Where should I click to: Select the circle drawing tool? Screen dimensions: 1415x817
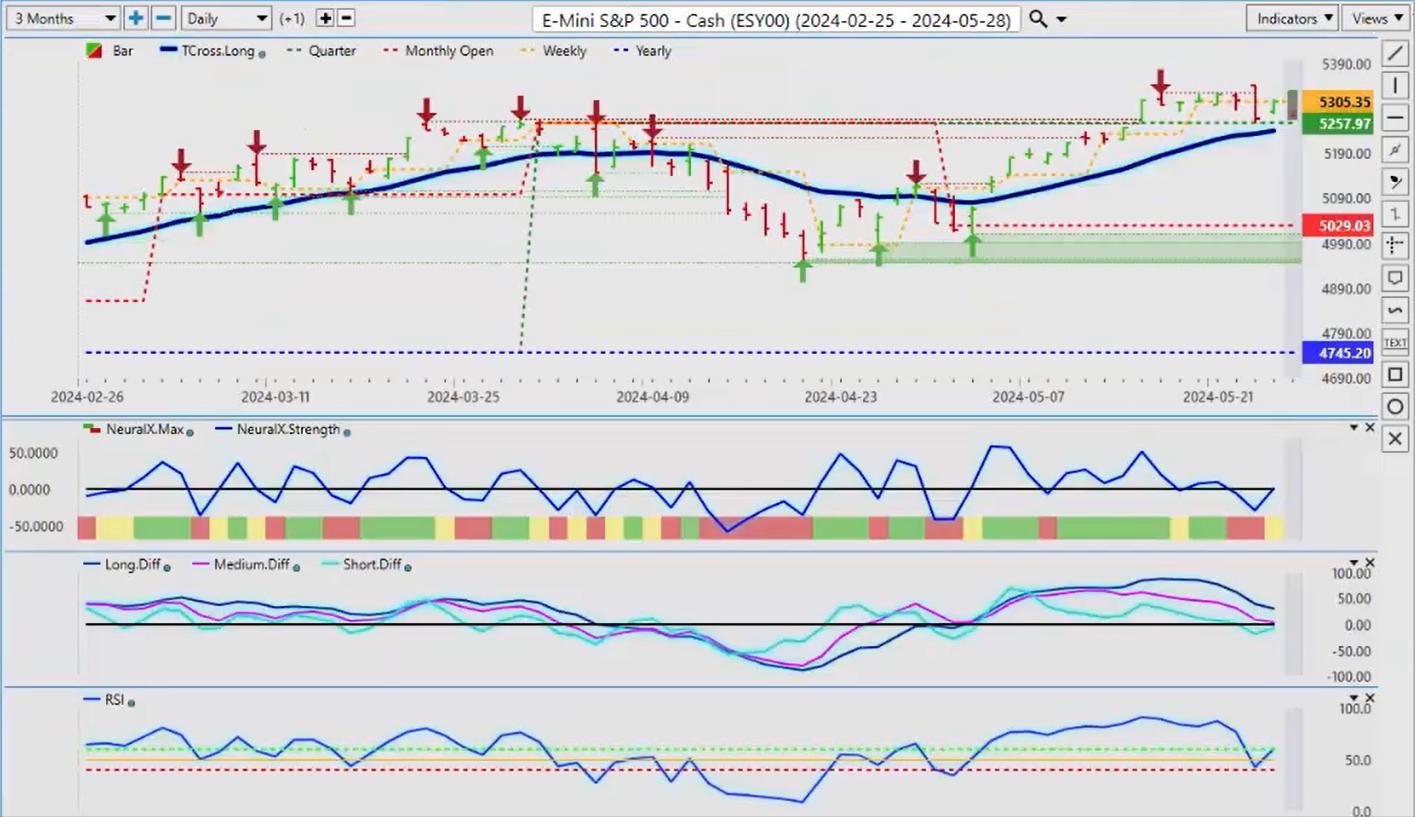click(x=1395, y=407)
